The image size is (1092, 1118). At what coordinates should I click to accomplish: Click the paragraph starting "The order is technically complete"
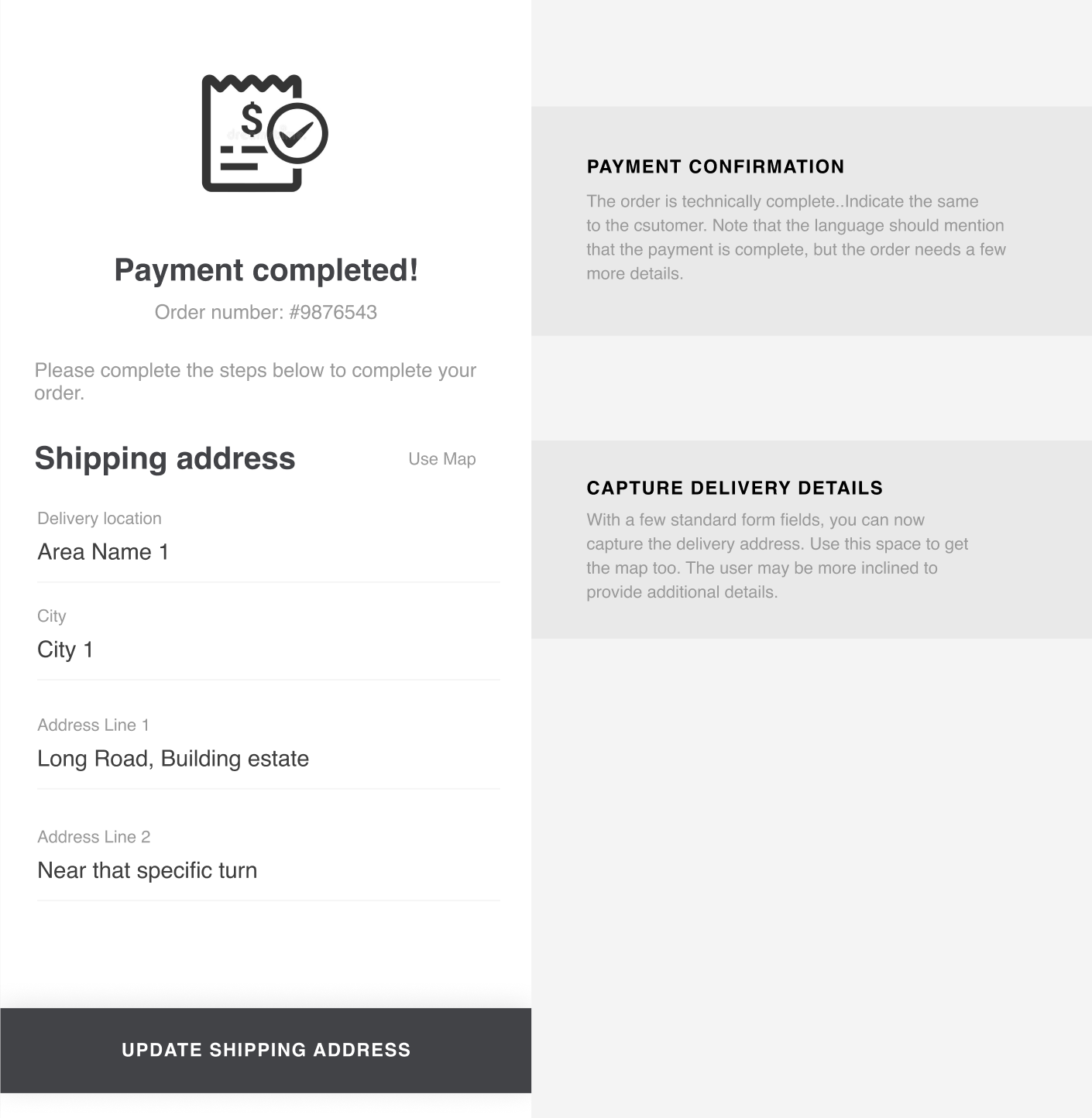[x=795, y=237]
